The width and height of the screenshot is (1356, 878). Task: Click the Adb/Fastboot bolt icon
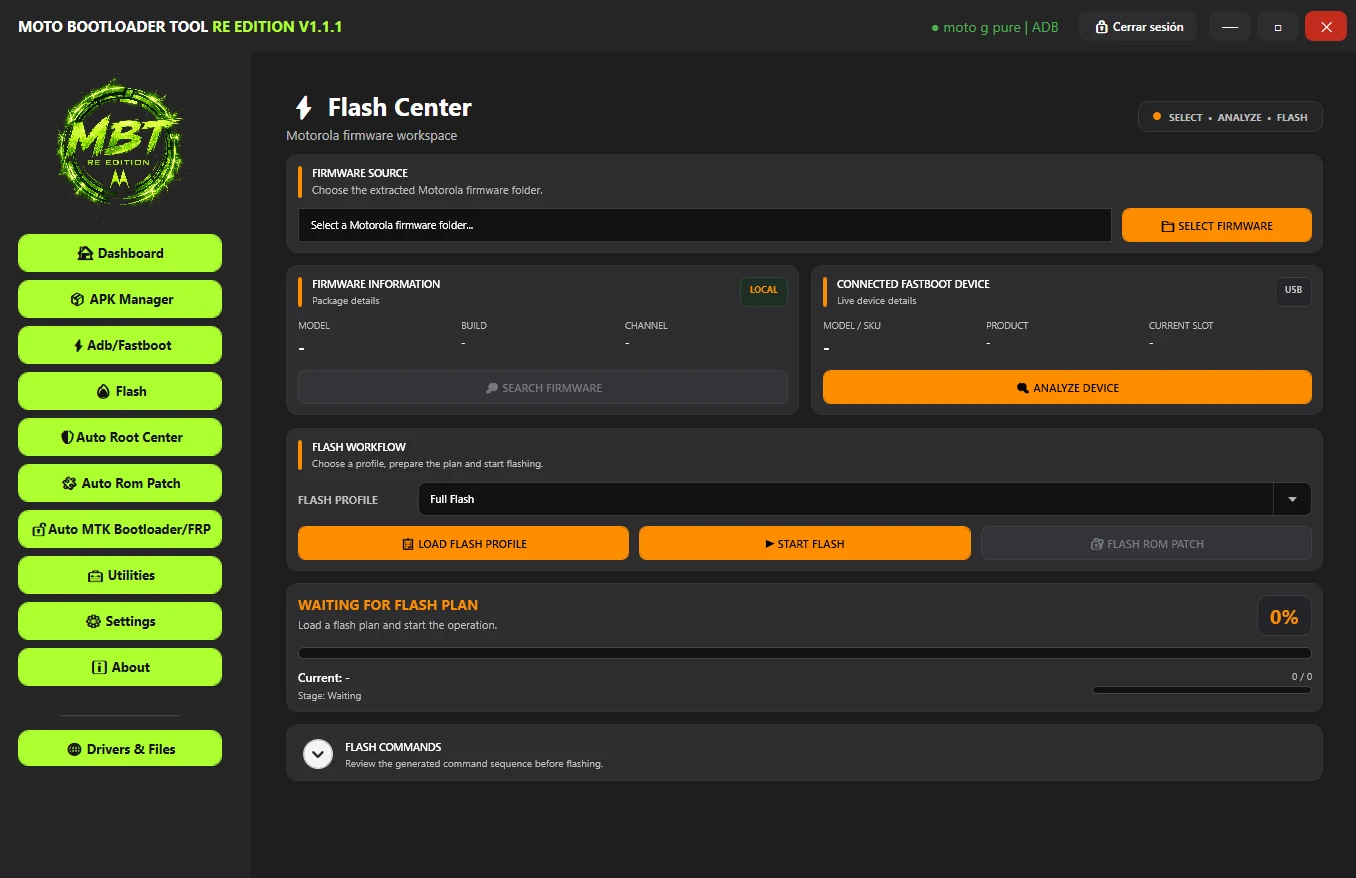pyautogui.click(x=79, y=345)
